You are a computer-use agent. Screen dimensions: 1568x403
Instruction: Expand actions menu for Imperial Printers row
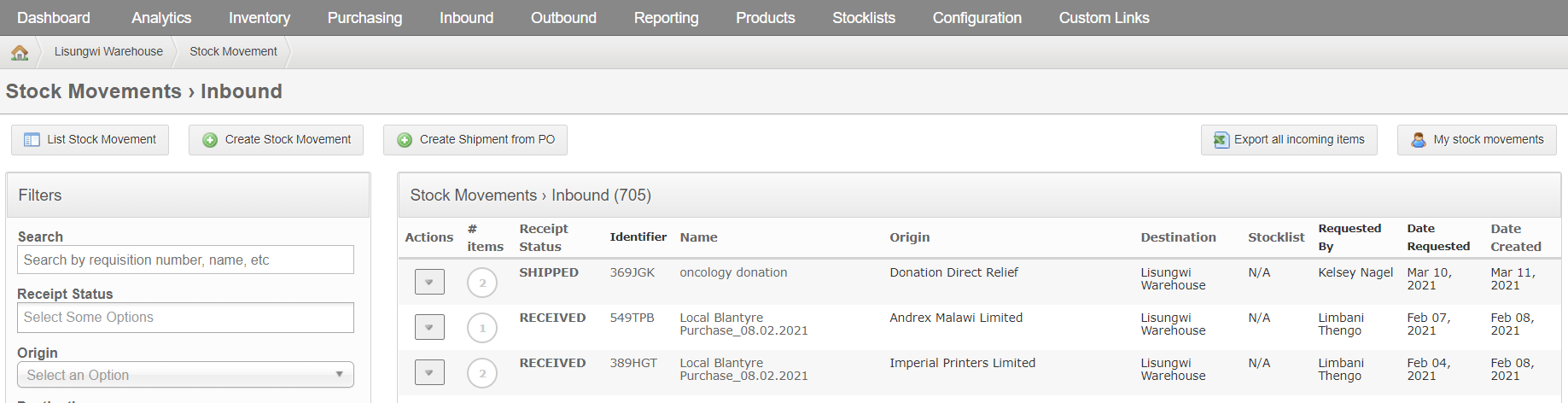429,372
